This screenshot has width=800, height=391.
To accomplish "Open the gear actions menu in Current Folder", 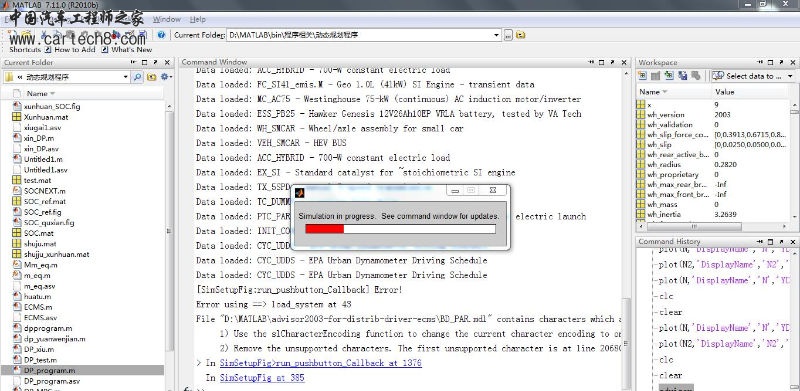I will pos(166,77).
